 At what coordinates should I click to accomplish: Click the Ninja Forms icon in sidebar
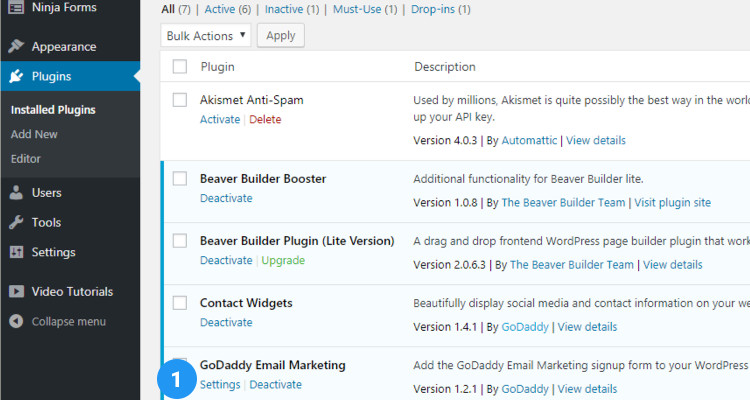click(x=16, y=7)
